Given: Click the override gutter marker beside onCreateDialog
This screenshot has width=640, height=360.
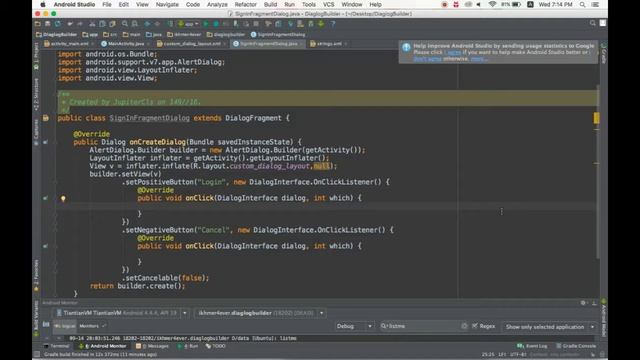Looking at the screenshot, I should [45, 142].
